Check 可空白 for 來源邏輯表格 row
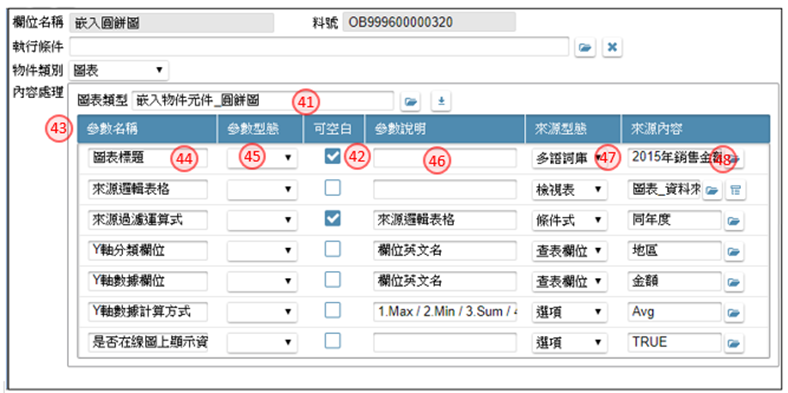The height and width of the screenshot is (393, 788). [x=332, y=187]
